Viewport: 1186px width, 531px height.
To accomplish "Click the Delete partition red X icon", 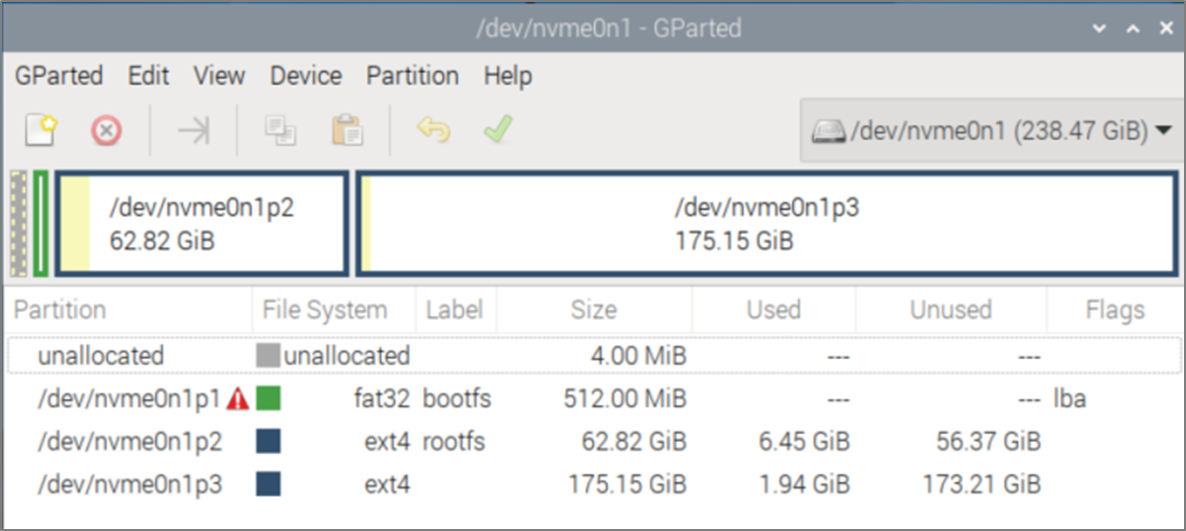I will coord(107,132).
